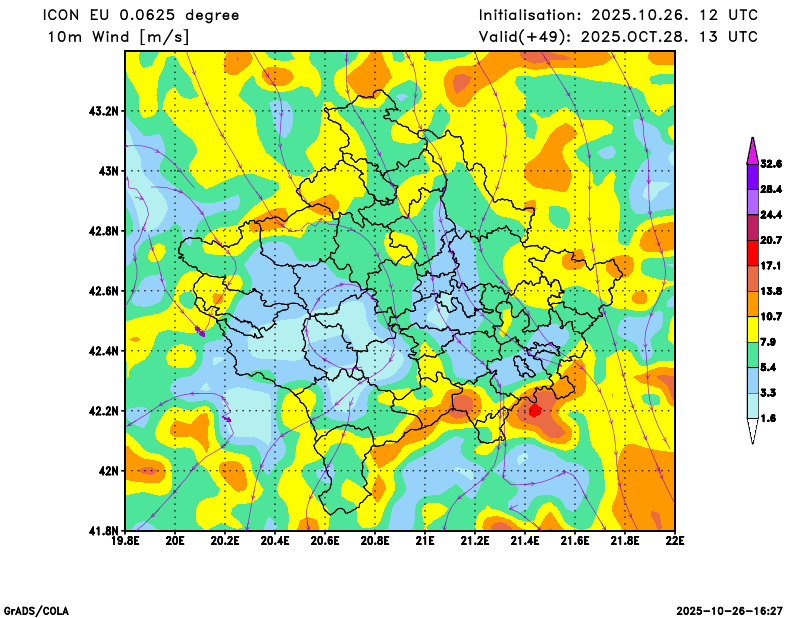Select the yellow legend swatch between 7.9 and 10.7

tap(752, 329)
